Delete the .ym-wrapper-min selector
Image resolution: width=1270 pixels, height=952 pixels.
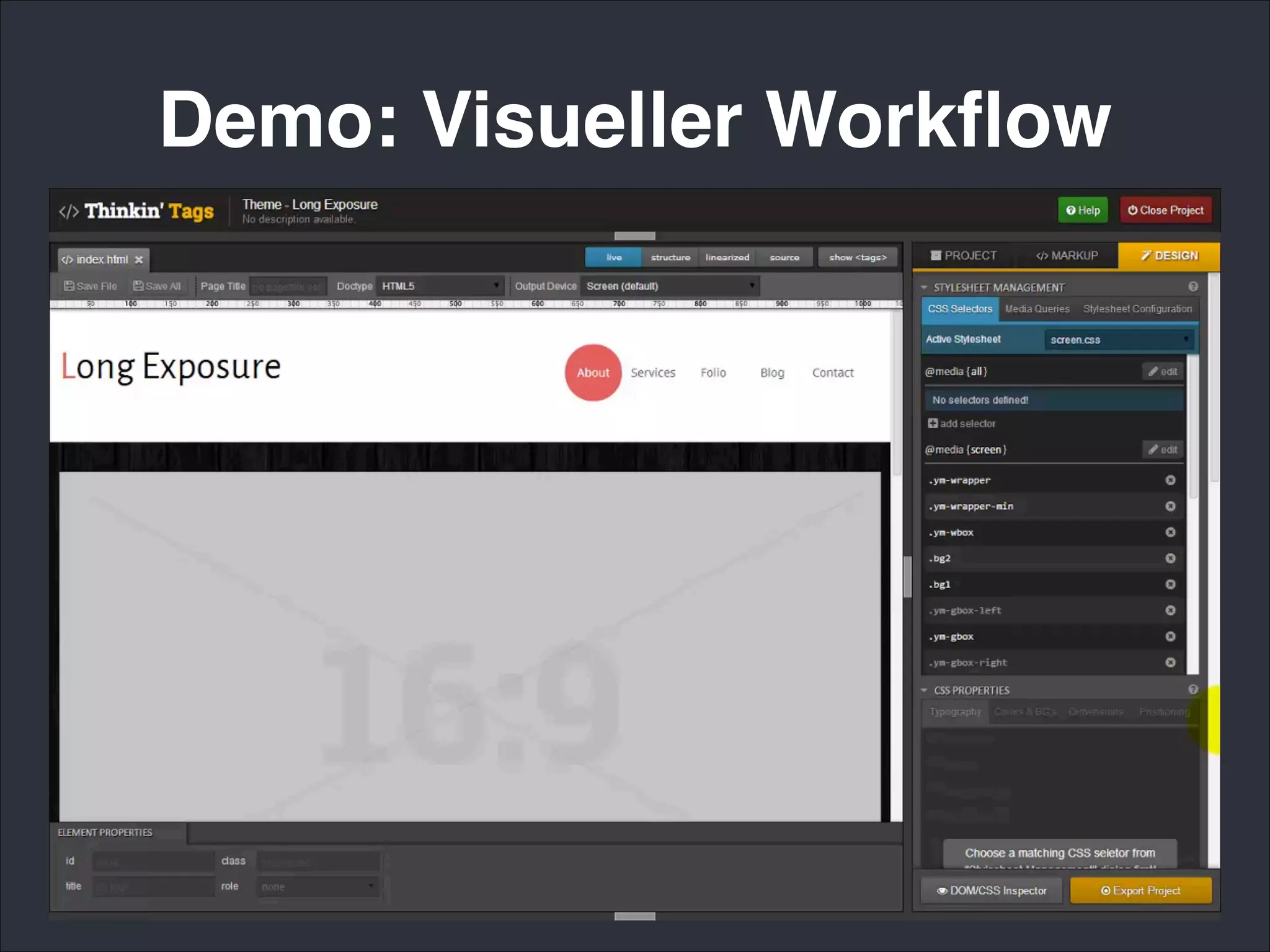tap(1170, 506)
